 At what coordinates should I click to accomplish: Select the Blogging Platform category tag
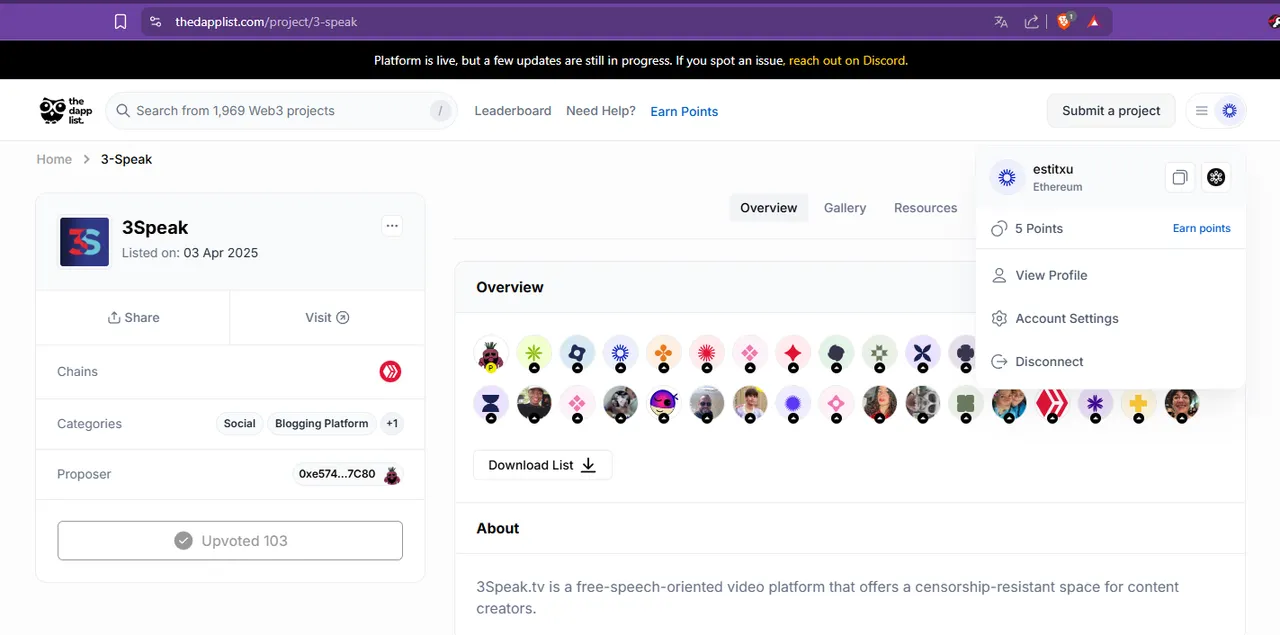322,423
